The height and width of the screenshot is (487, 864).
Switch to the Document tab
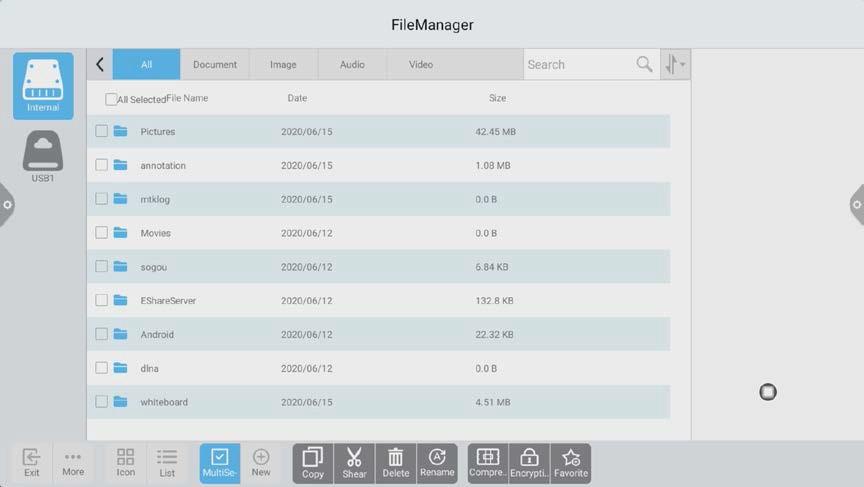(x=215, y=64)
